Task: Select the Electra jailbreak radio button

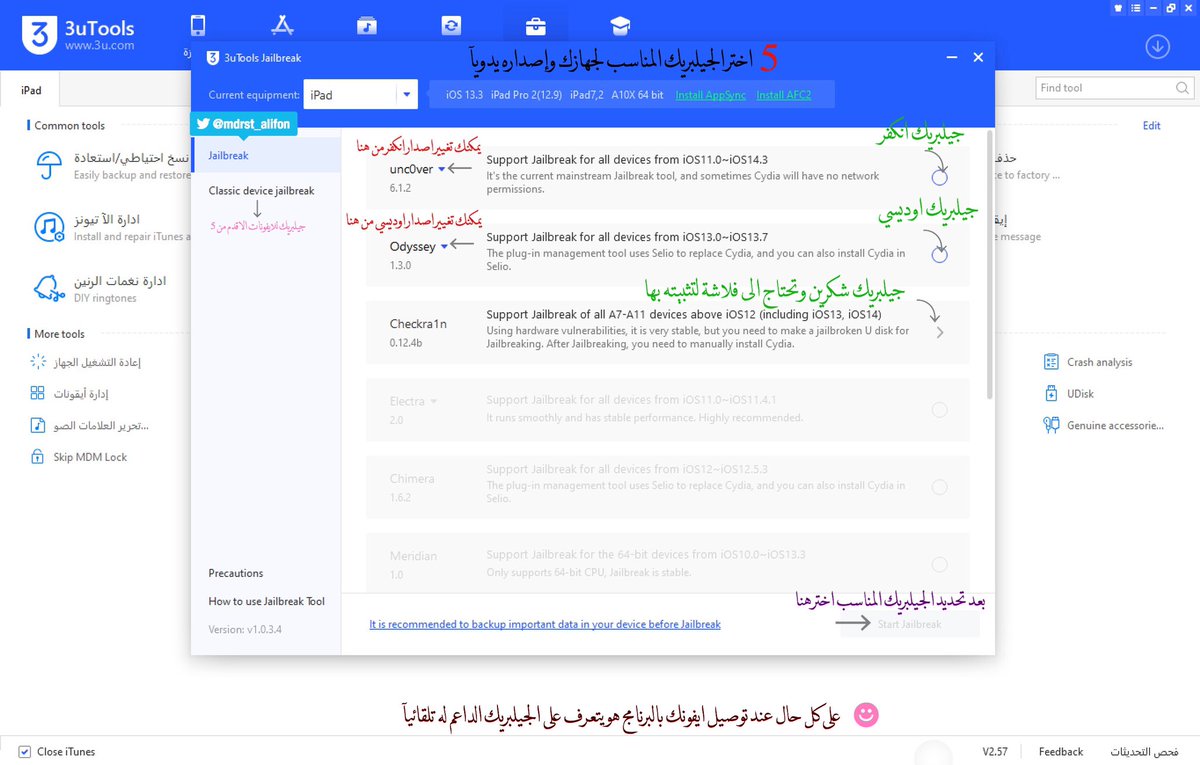Action: [939, 409]
